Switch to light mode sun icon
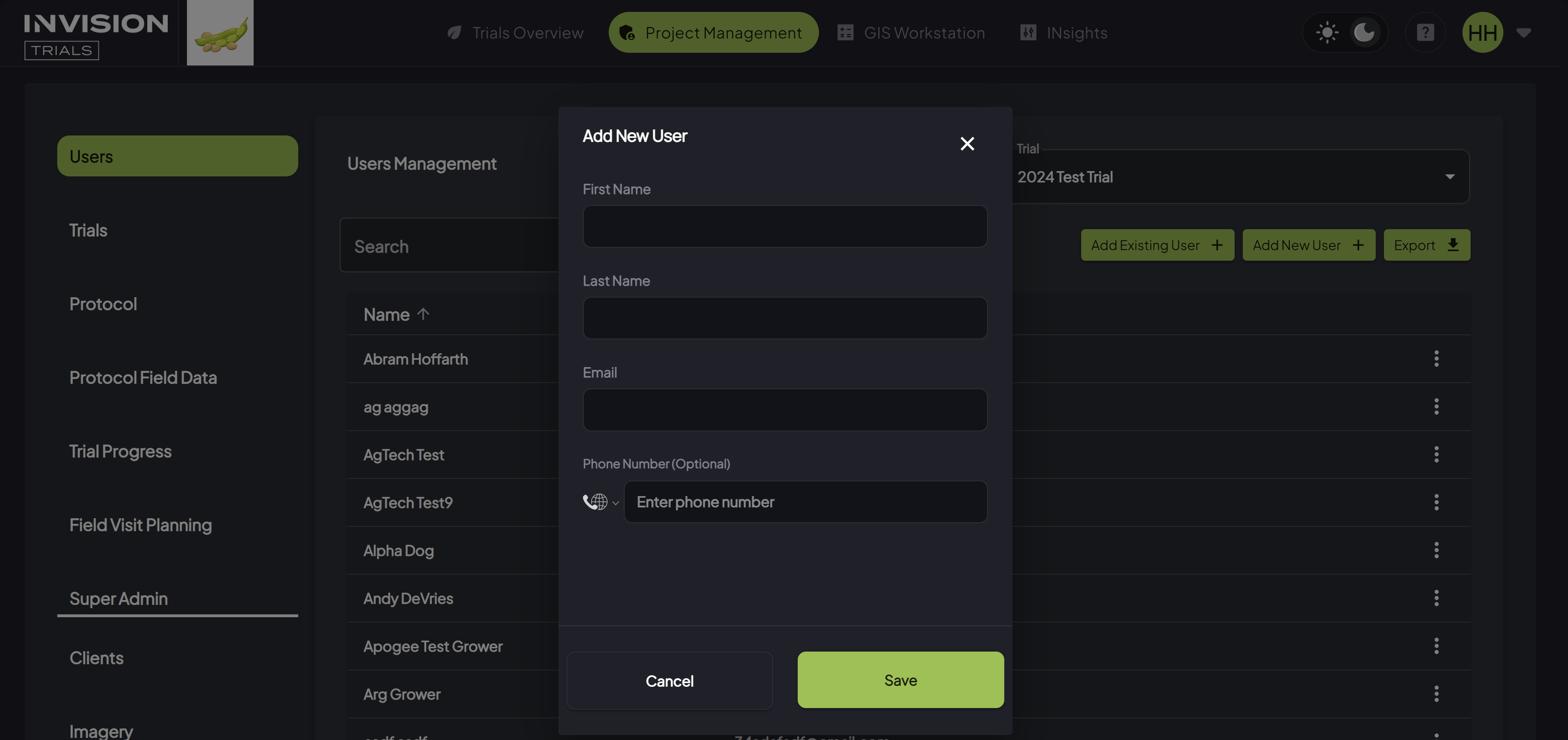The width and height of the screenshot is (1568, 740). coord(1327,32)
